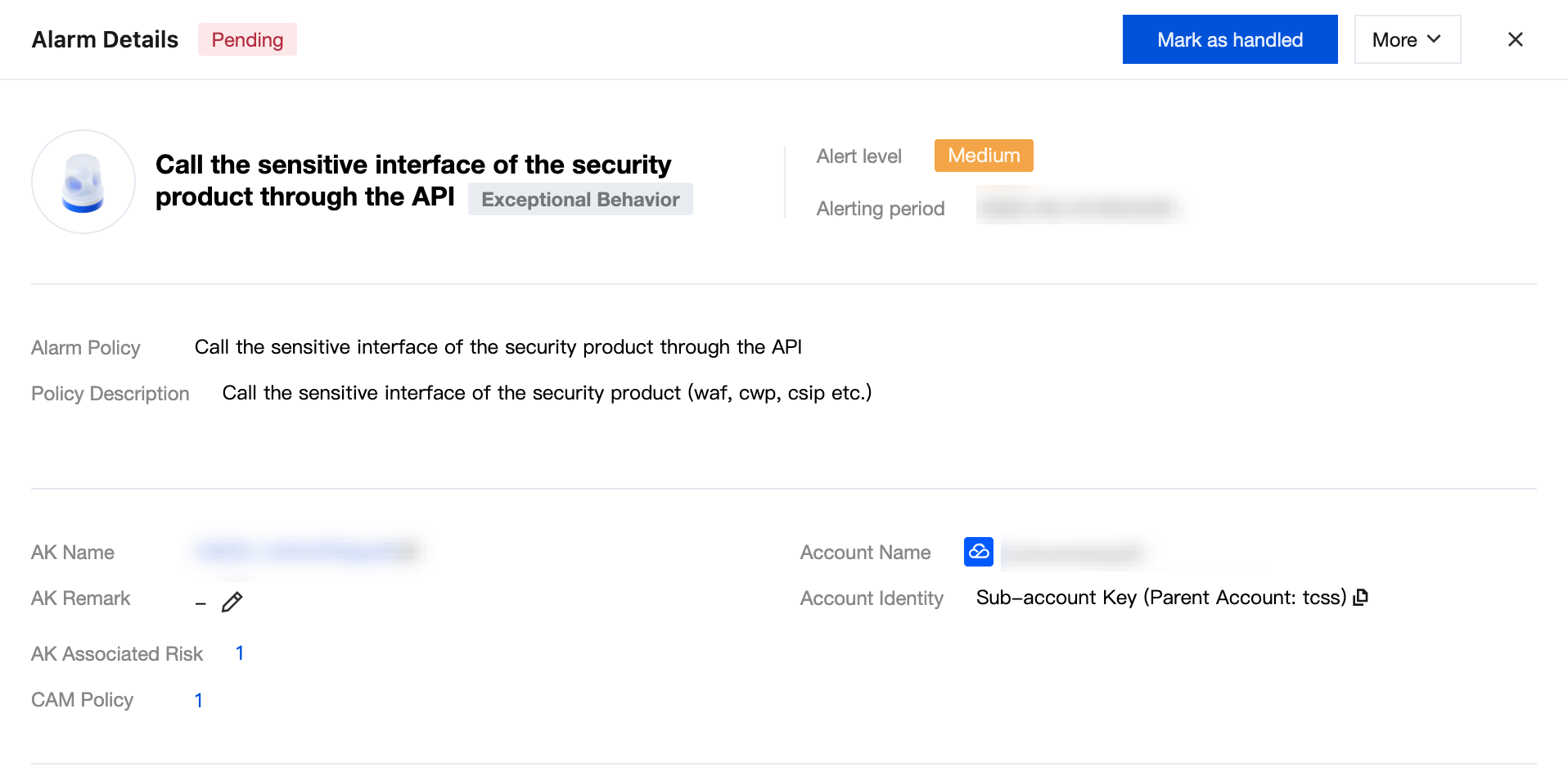1568x781 pixels.
Task: Click the cloud icon beside Account Name
Action: coord(978,552)
